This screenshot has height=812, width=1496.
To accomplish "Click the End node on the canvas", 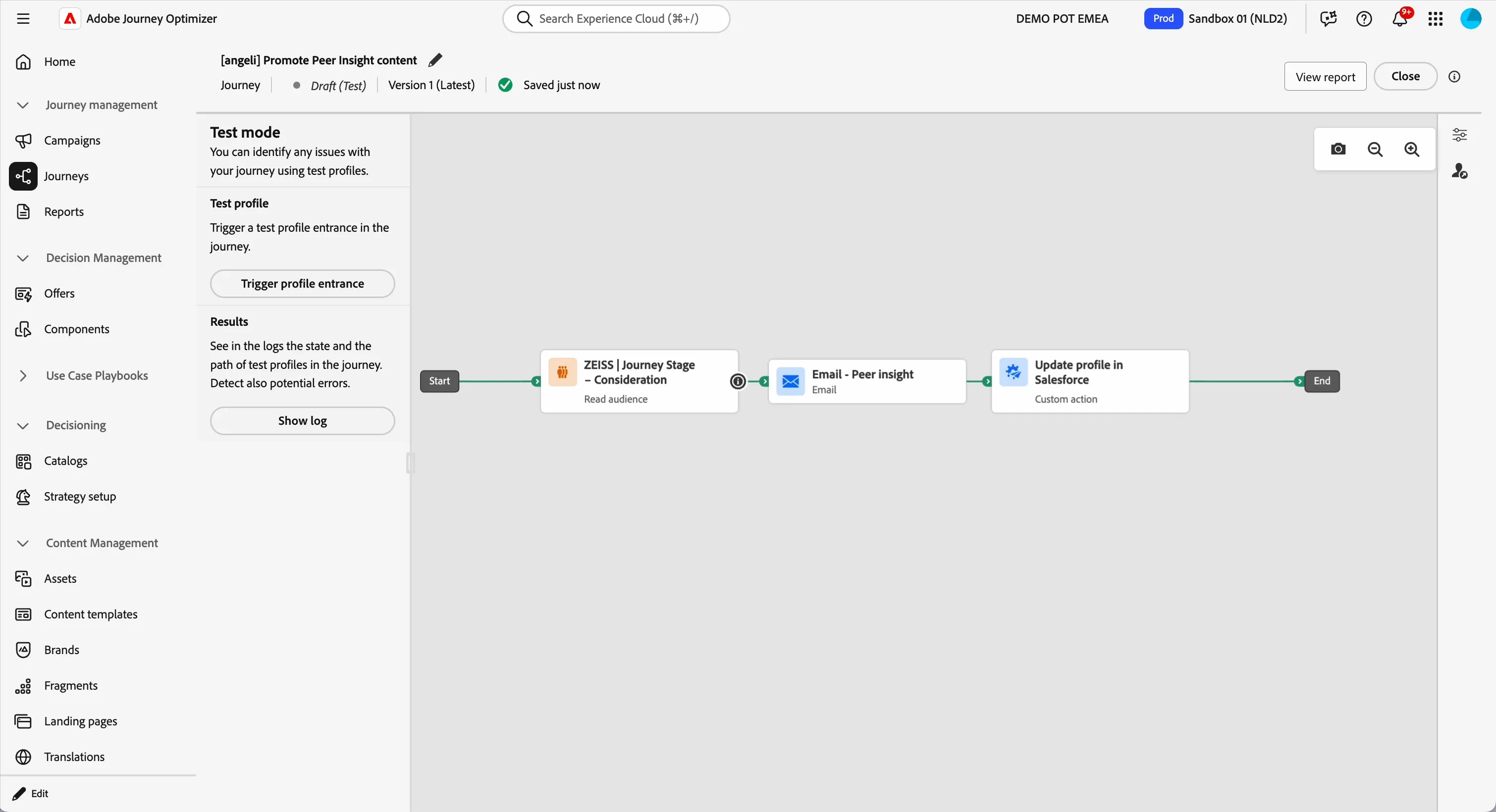I will (x=1322, y=381).
